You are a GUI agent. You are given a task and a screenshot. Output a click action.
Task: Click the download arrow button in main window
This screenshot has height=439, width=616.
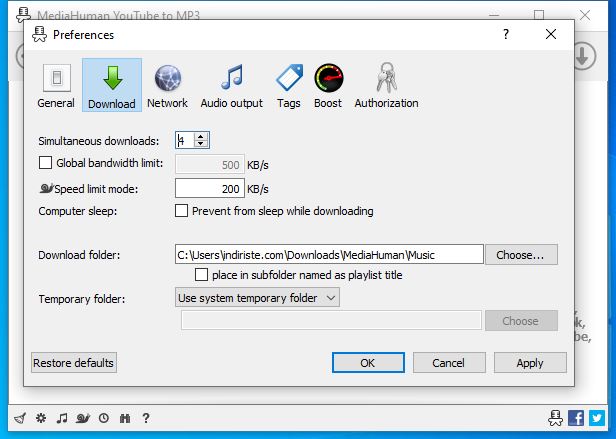click(583, 56)
